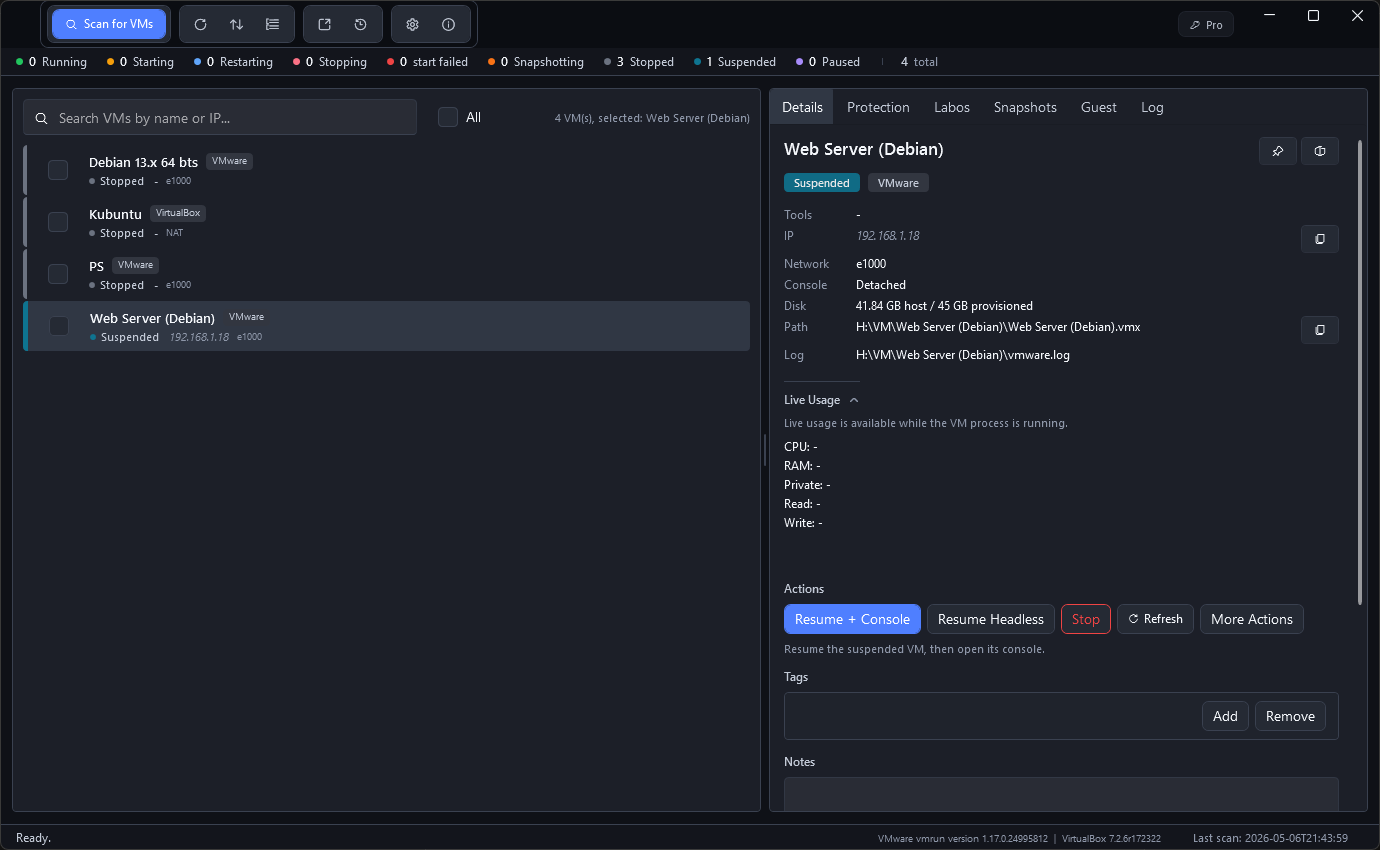Screen dimensions: 1380x850
Task: Switch to the Guest tab
Action: pyautogui.click(x=1099, y=107)
